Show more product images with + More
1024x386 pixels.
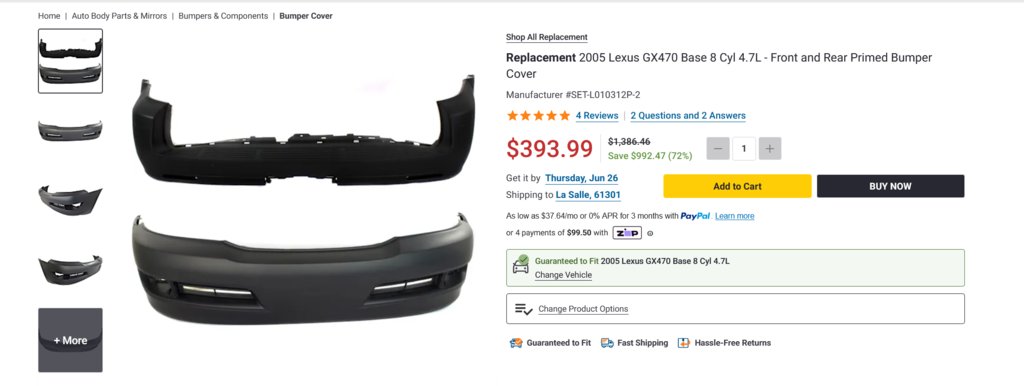pyautogui.click(x=71, y=340)
